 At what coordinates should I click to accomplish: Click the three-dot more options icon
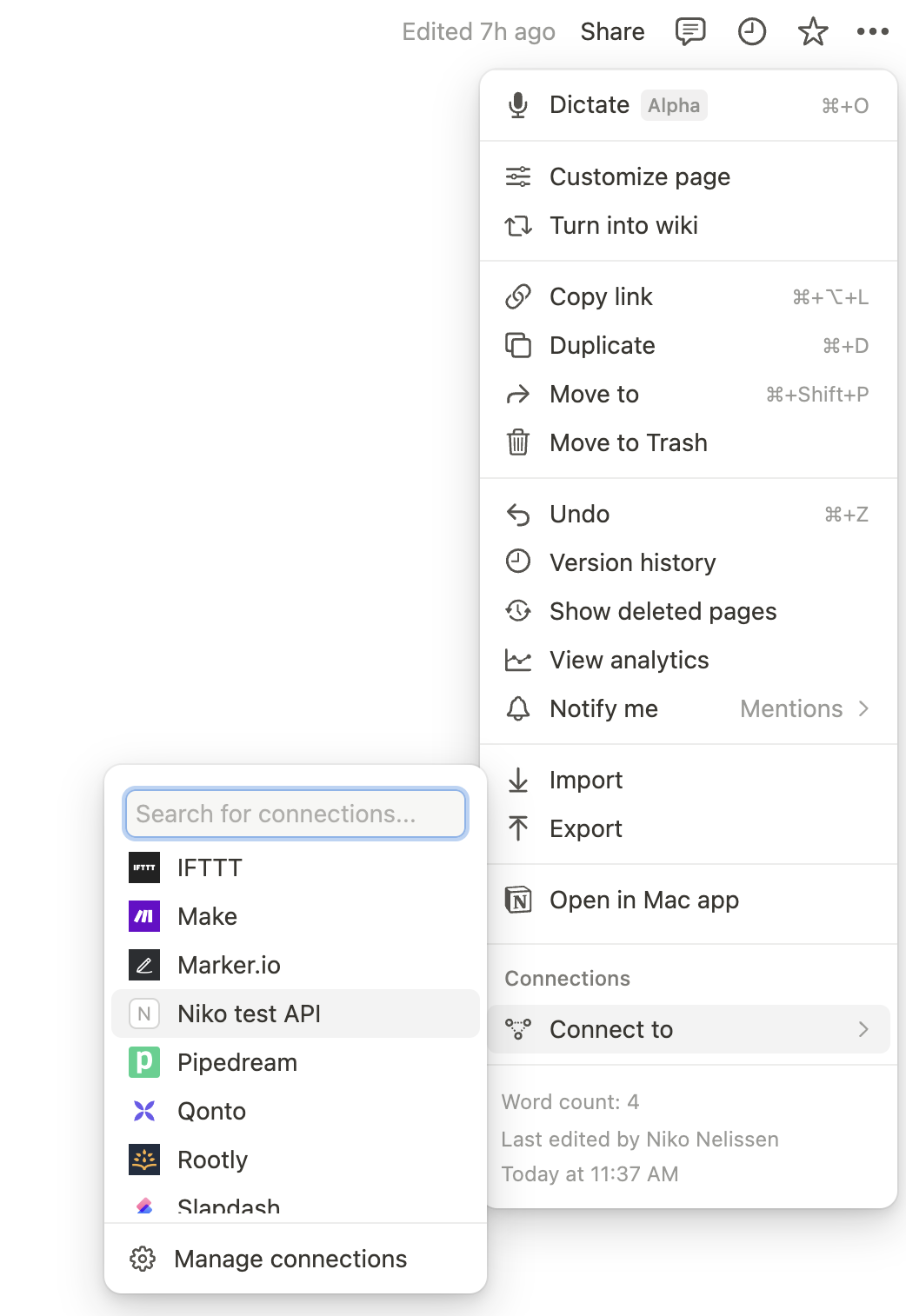(x=873, y=32)
